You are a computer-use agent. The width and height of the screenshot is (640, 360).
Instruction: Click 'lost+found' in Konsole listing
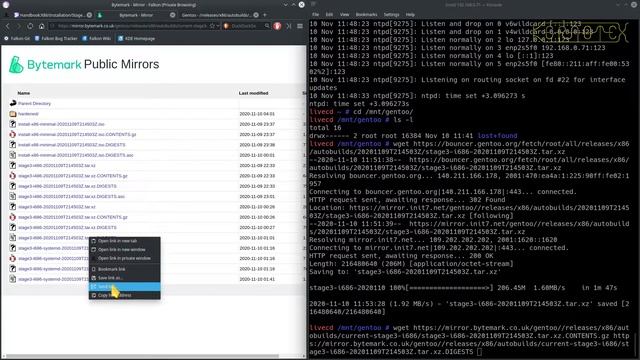pyautogui.click(x=497, y=136)
